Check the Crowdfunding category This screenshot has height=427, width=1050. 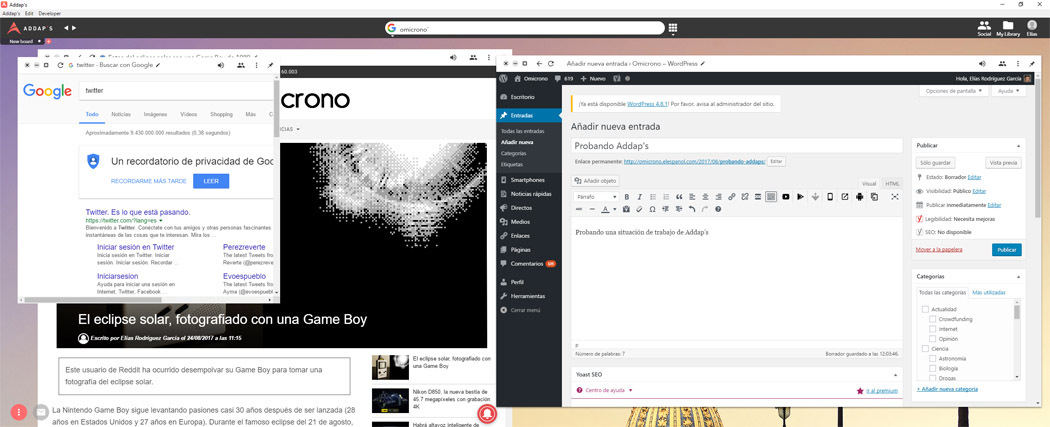pyautogui.click(x=932, y=319)
